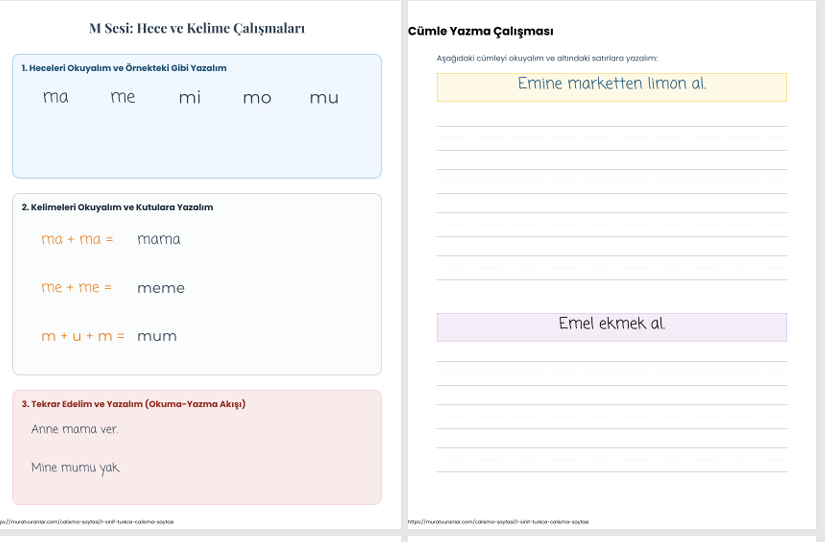The height and width of the screenshot is (542, 825).
Task: Select the word "mum"
Action: click(157, 336)
